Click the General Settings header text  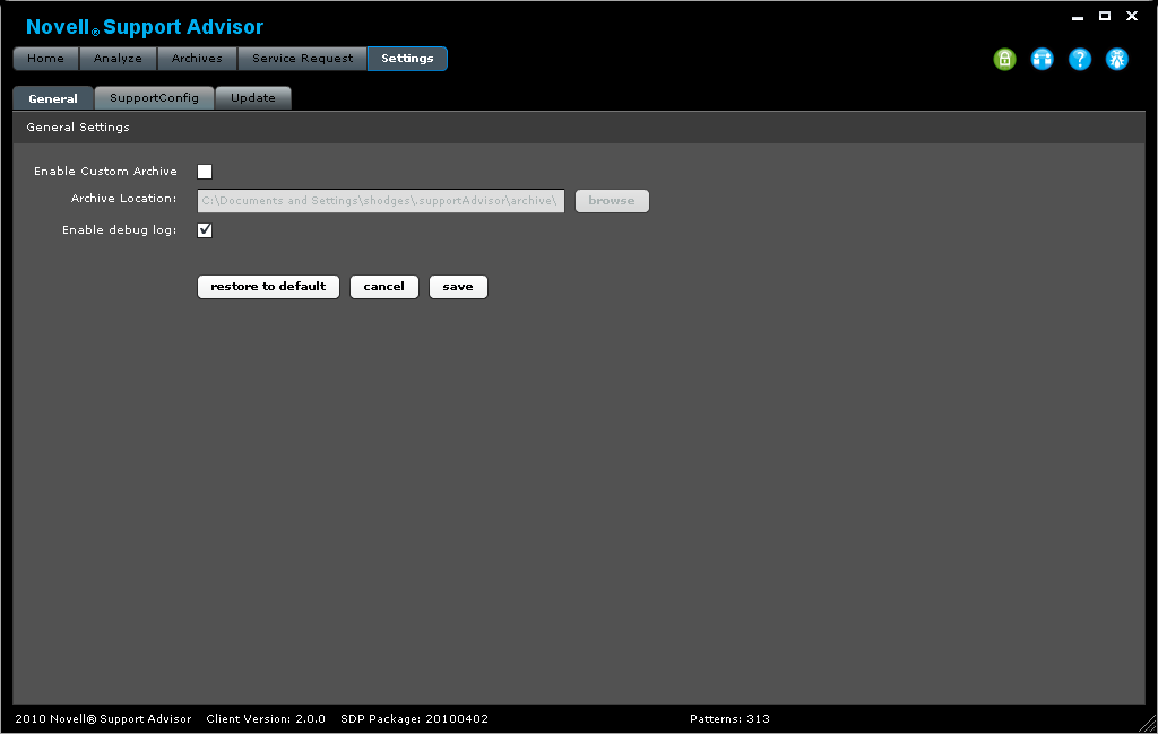(78, 127)
